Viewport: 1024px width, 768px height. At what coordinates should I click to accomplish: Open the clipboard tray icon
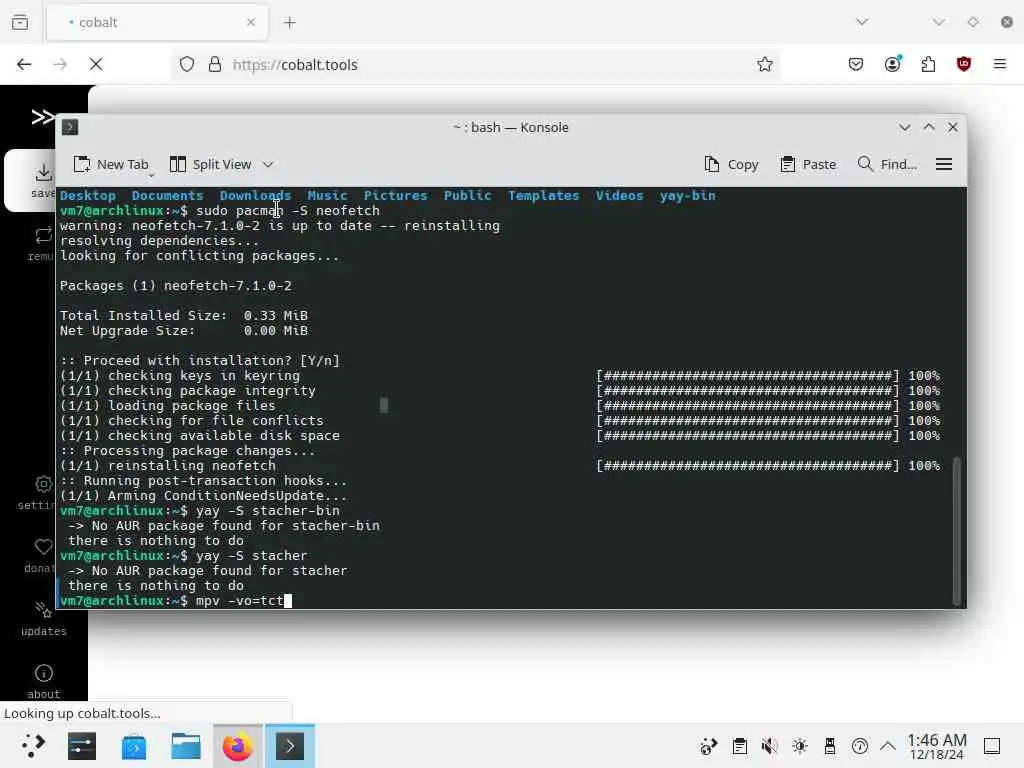click(x=740, y=746)
